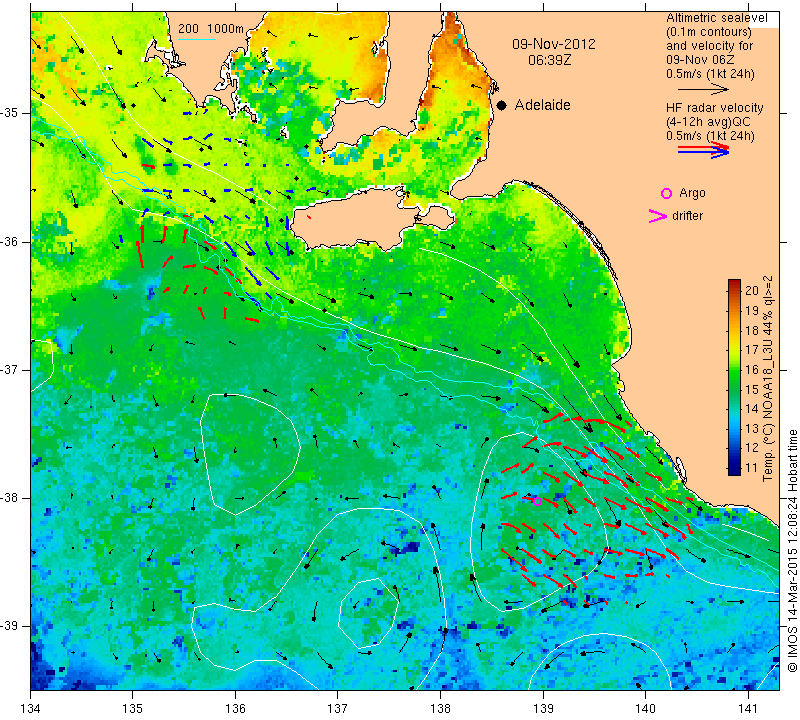Image resolution: width=800 pixels, height=720 pixels.
Task: Click the longitude axis label 137
Action: pos(338,708)
